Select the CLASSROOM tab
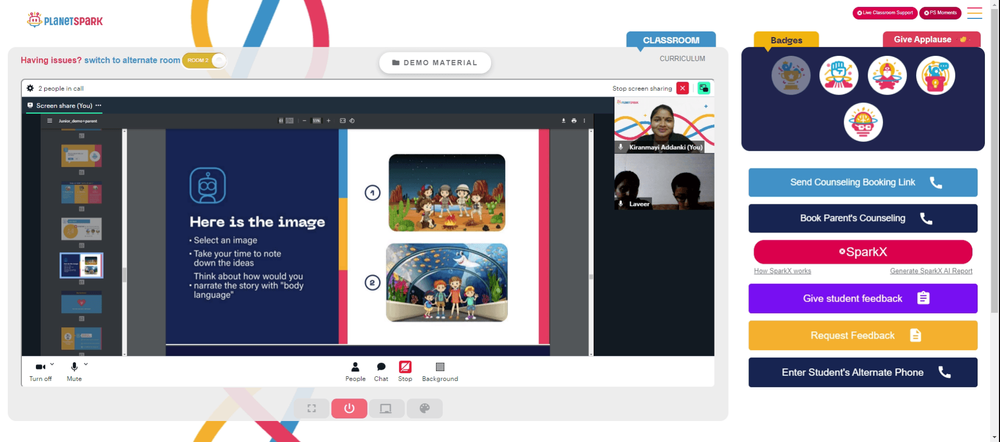 [671, 40]
